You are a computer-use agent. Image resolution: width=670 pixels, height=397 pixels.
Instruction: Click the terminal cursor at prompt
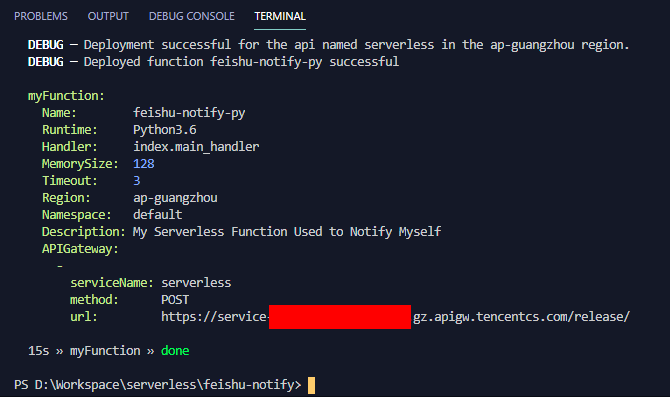(x=311, y=385)
